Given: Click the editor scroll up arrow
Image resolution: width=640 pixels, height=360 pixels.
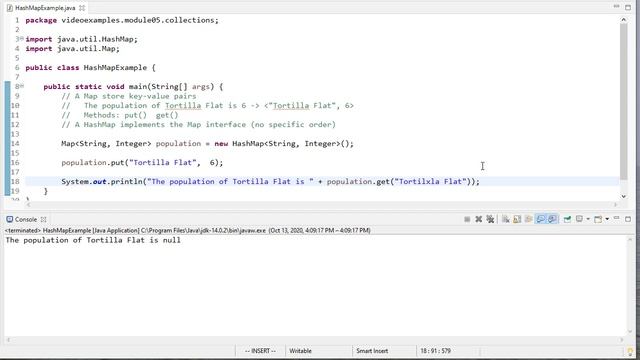Looking at the screenshot, I should point(623,19).
